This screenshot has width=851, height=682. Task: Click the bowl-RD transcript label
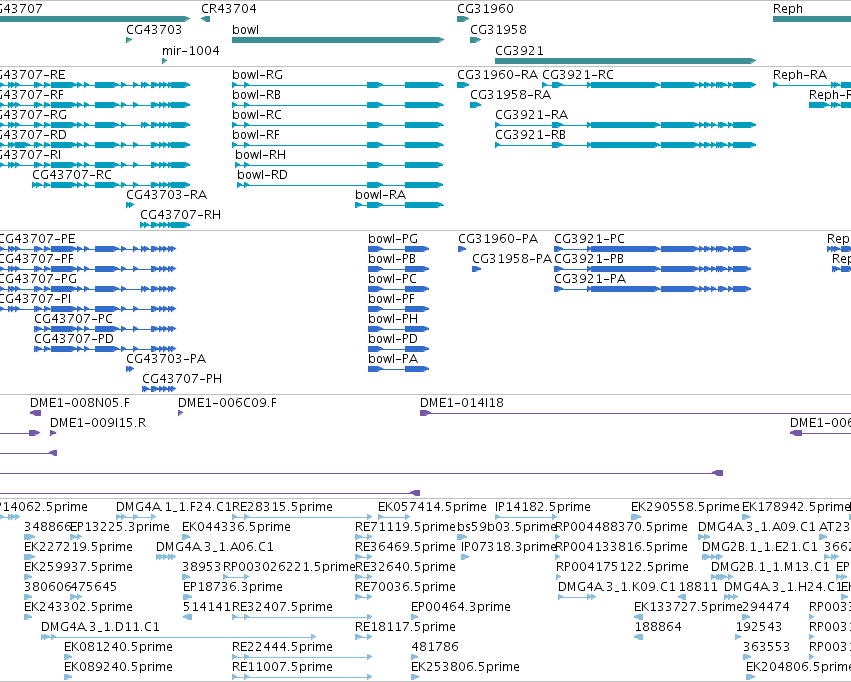262,175
